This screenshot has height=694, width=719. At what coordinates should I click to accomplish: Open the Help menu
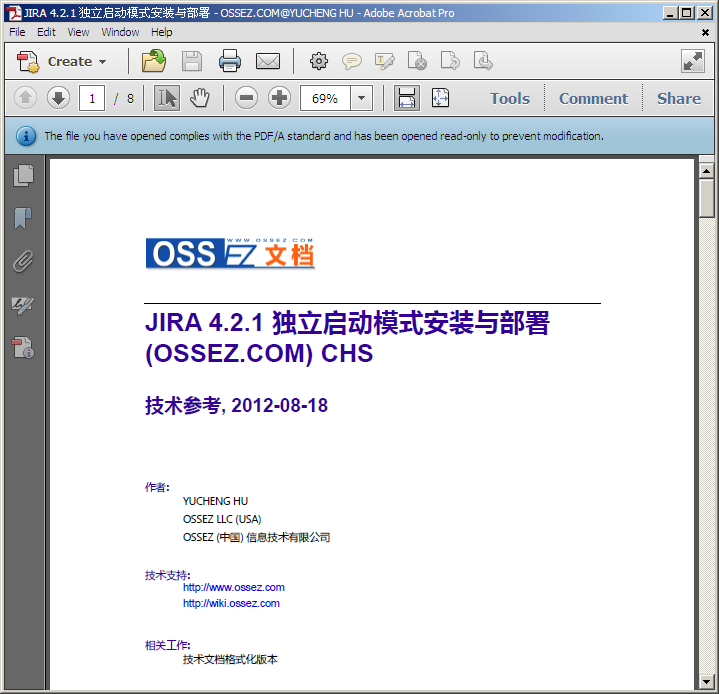tap(162, 32)
